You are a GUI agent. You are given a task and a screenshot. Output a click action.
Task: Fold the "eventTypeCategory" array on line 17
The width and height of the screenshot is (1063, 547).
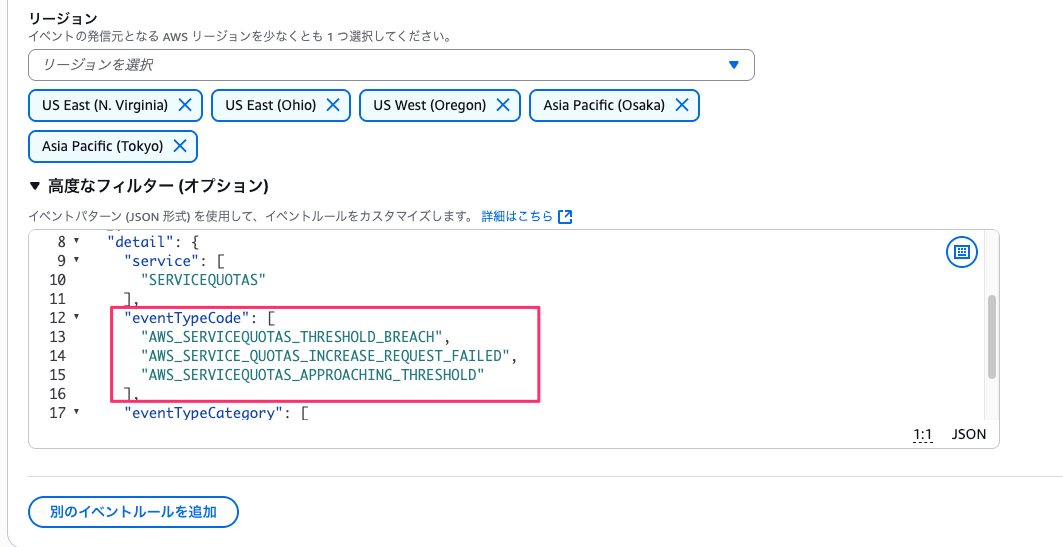(x=77, y=412)
